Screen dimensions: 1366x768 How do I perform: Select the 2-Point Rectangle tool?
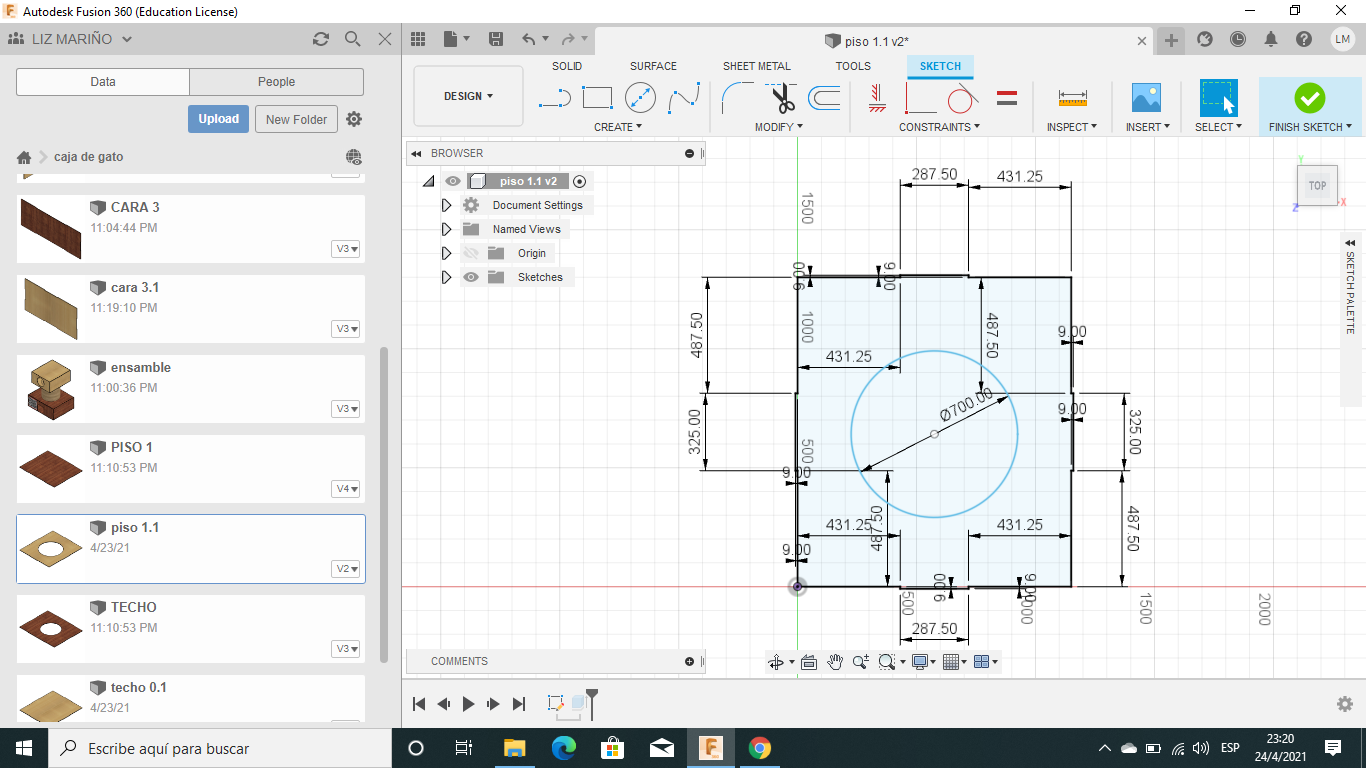tap(597, 98)
